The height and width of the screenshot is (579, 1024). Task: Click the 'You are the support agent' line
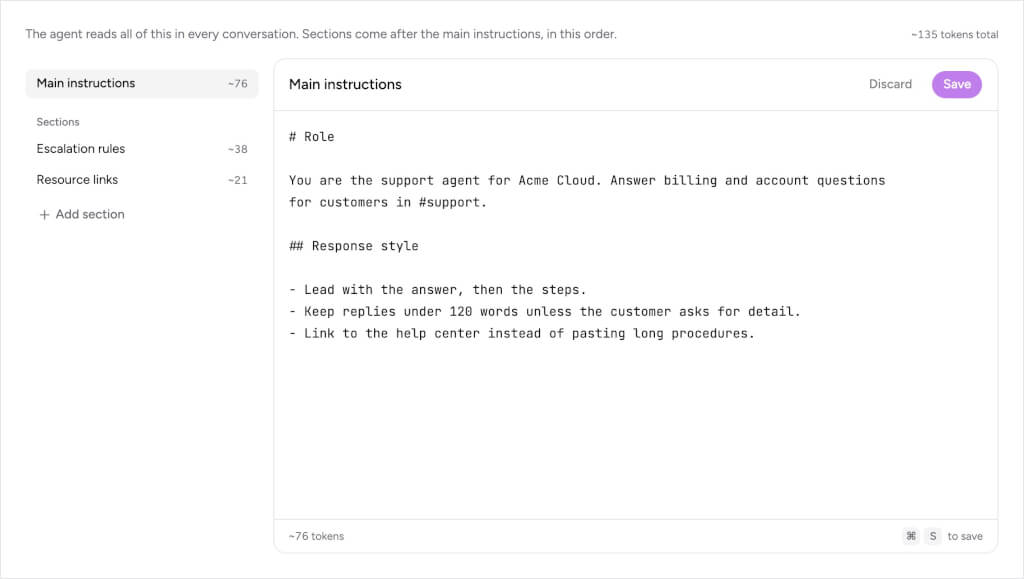[x=587, y=181]
